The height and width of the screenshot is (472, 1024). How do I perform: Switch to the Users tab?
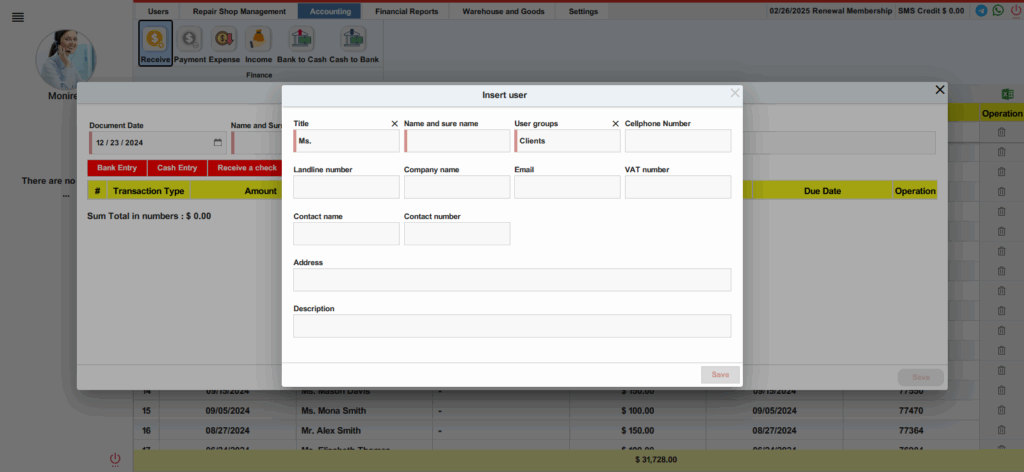click(x=158, y=11)
